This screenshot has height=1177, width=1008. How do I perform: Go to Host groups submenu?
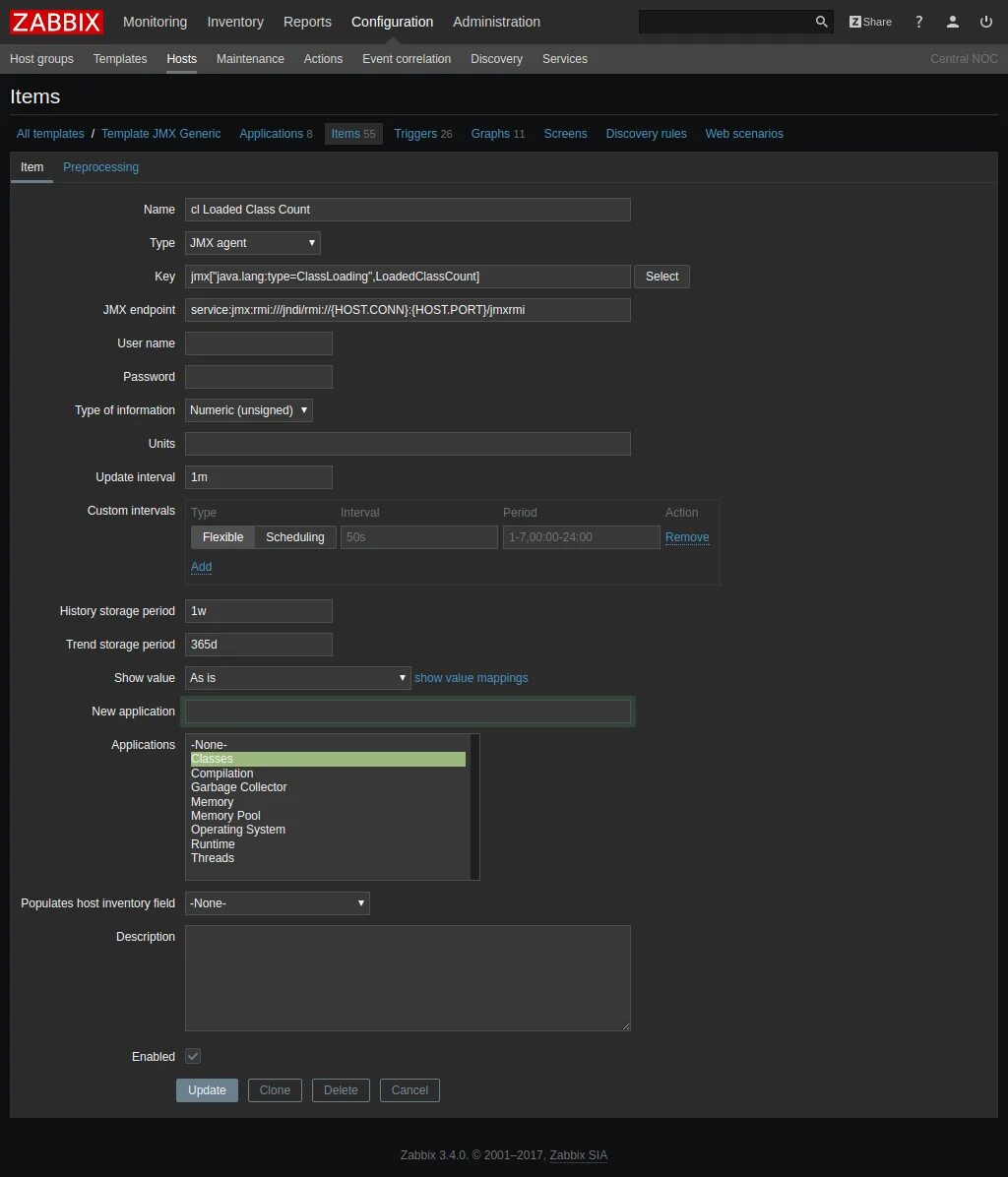(x=41, y=58)
